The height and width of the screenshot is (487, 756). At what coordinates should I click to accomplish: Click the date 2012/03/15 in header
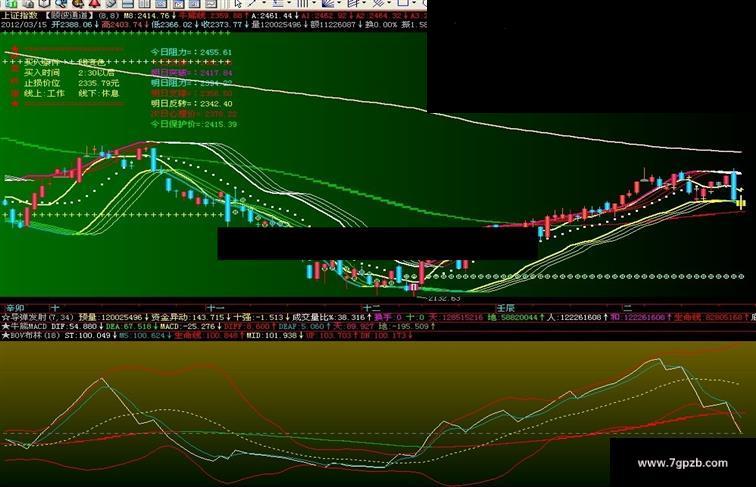tap(24, 24)
